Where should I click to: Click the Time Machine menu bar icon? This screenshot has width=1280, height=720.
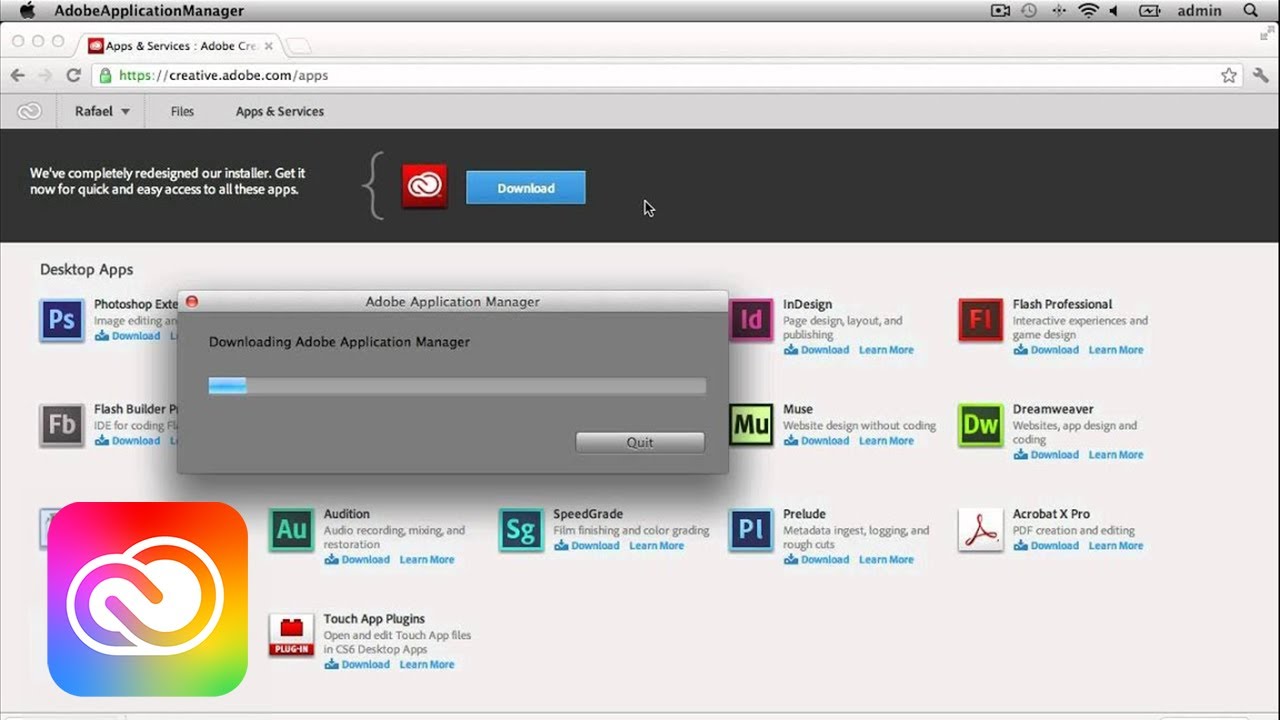pyautogui.click(x=1029, y=11)
